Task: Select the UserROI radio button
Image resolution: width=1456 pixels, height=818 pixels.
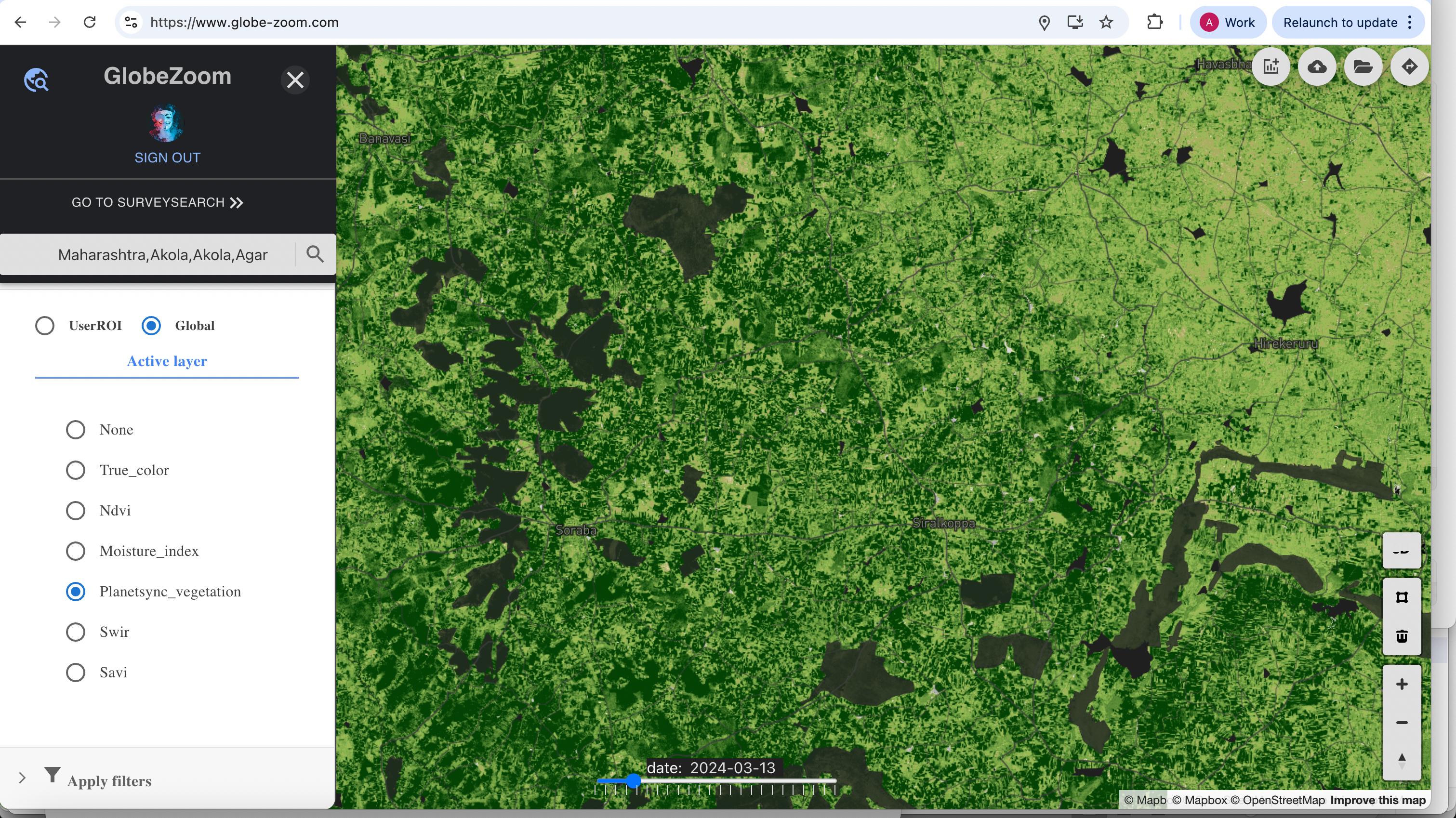Action: 45,325
